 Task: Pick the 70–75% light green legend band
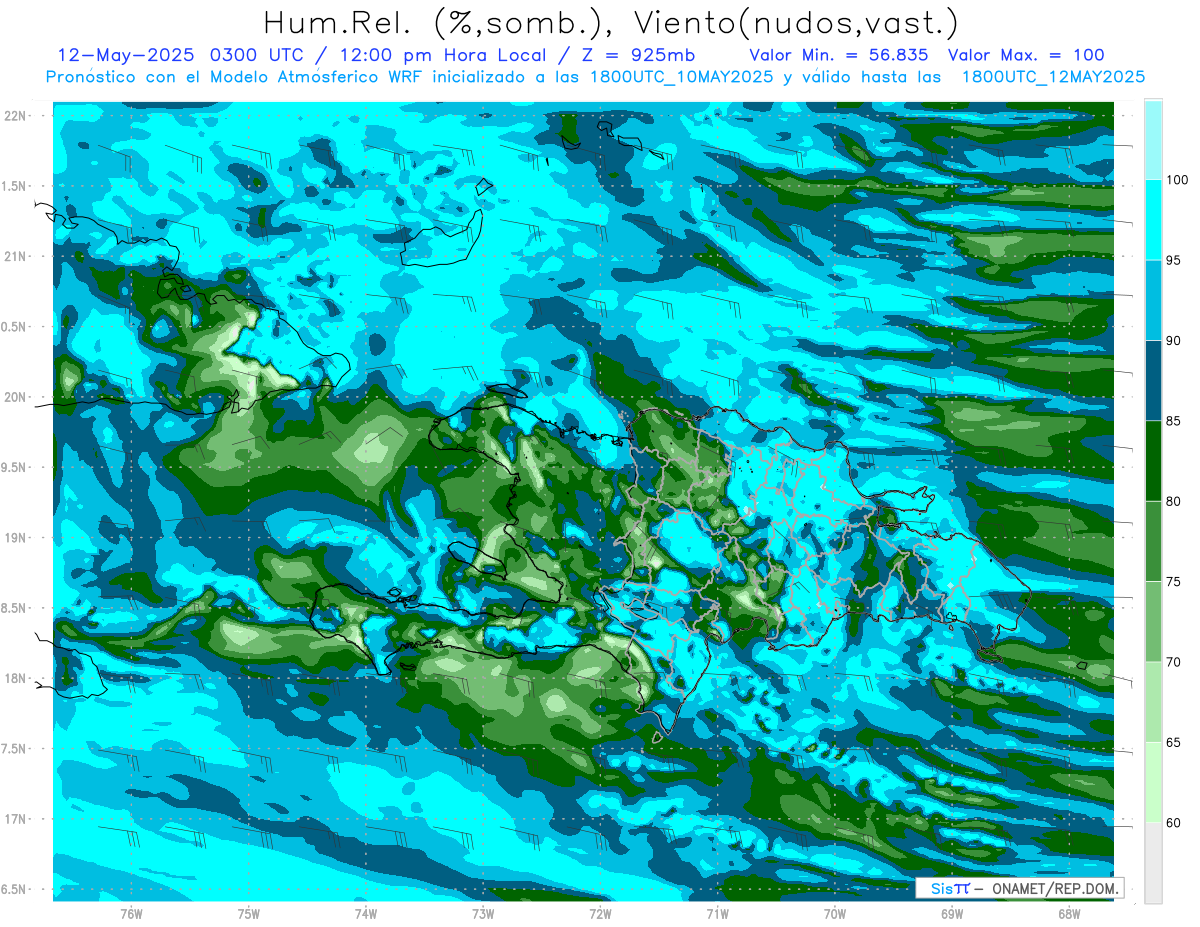click(1153, 622)
